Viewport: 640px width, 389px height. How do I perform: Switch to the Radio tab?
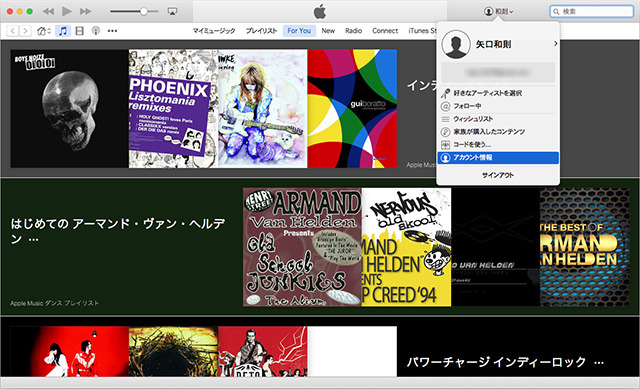point(353,31)
